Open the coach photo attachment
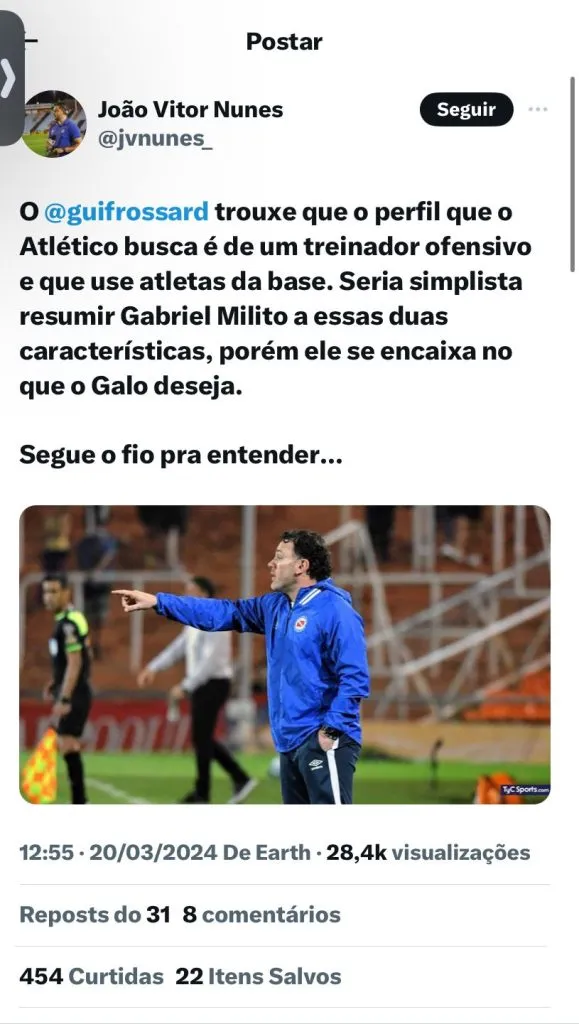 tap(285, 654)
